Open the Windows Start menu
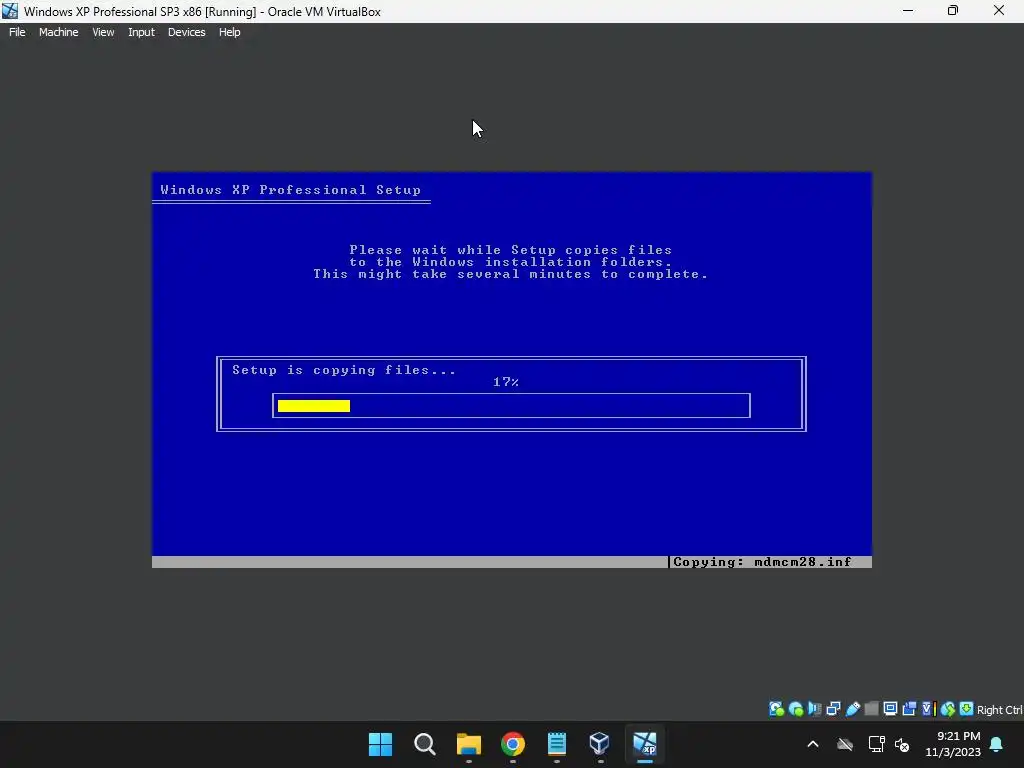Screen dimensions: 1024x768 point(380,744)
